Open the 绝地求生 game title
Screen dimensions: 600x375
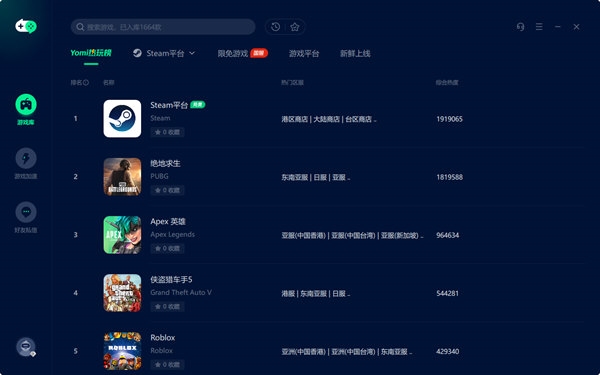[x=165, y=163]
